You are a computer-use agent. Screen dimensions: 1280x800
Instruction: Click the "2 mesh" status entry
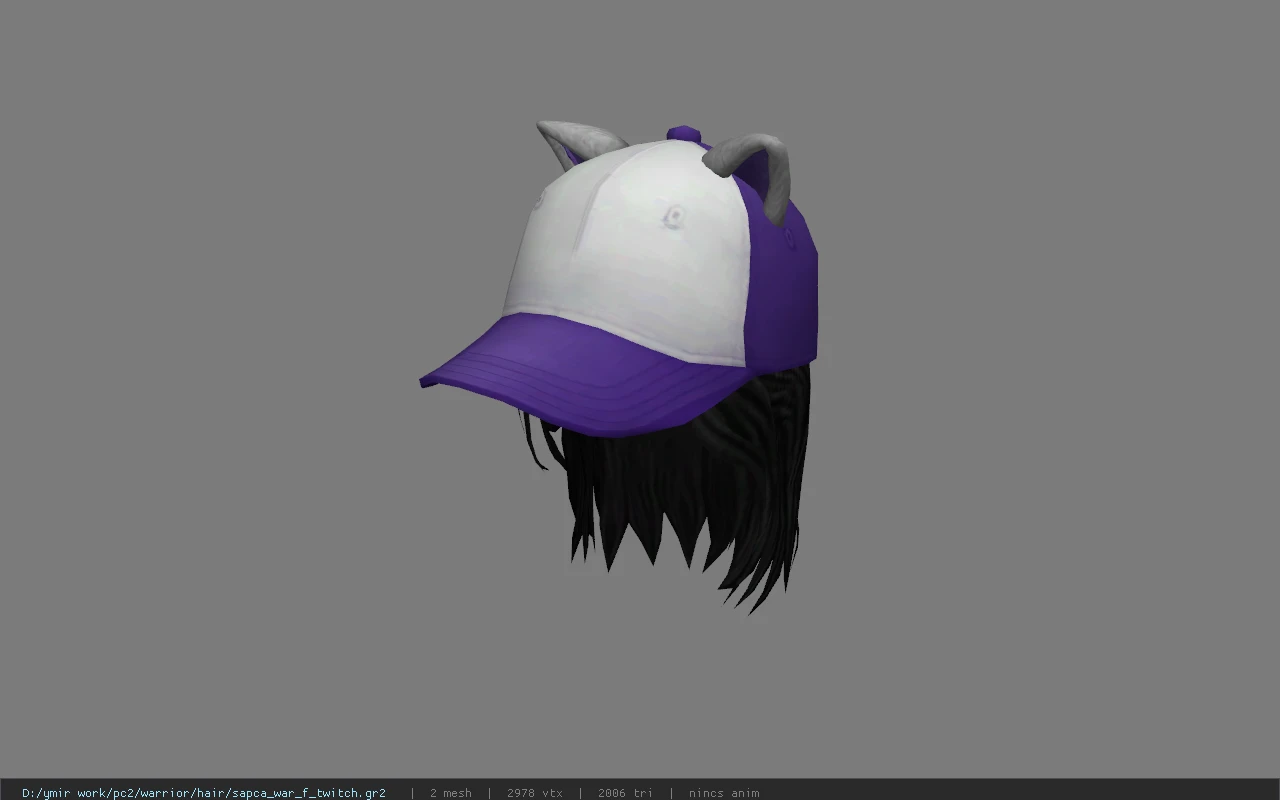[x=451, y=793]
